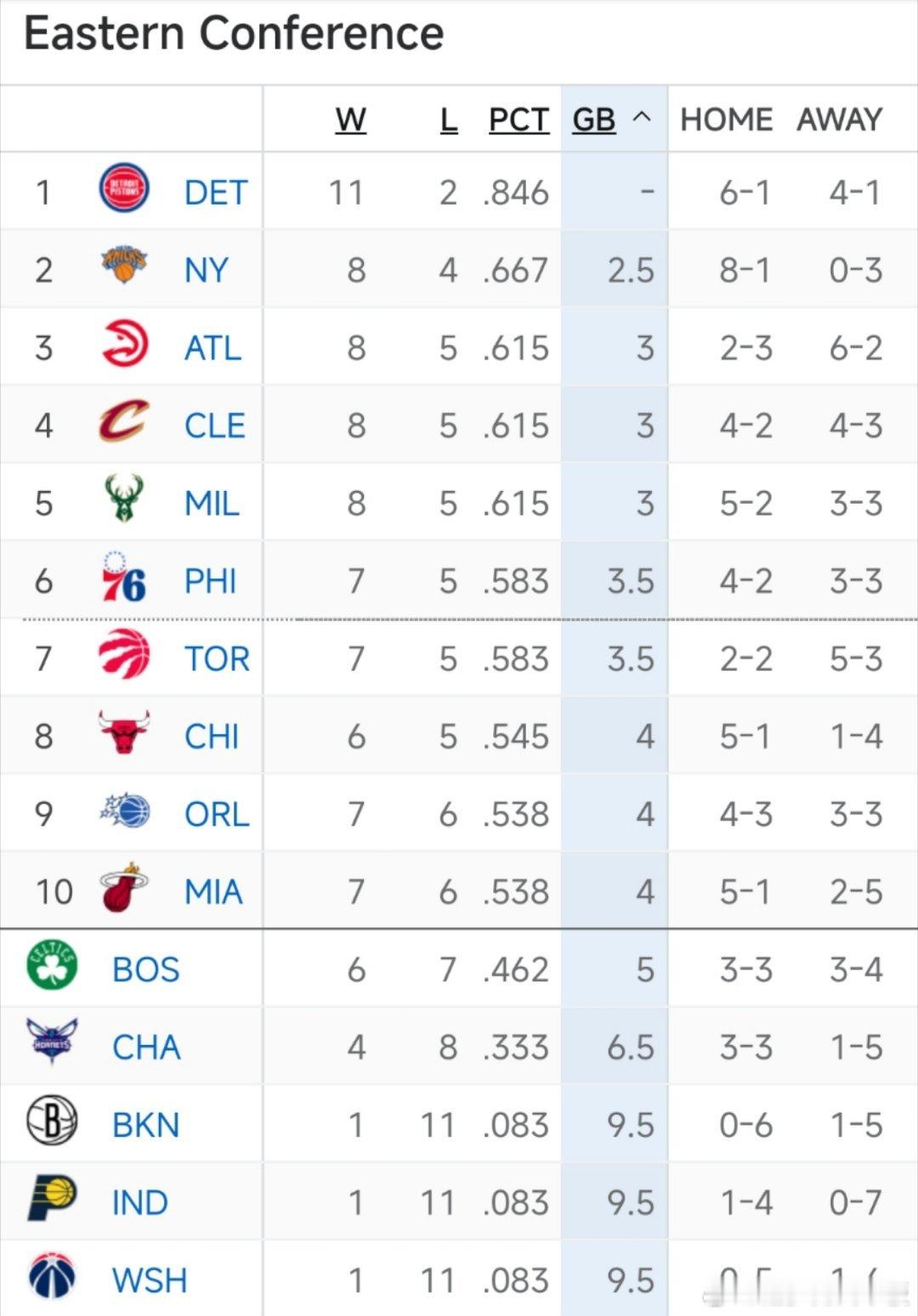Click the Toronto Raptors logo
The image size is (918, 1316).
pos(124,655)
